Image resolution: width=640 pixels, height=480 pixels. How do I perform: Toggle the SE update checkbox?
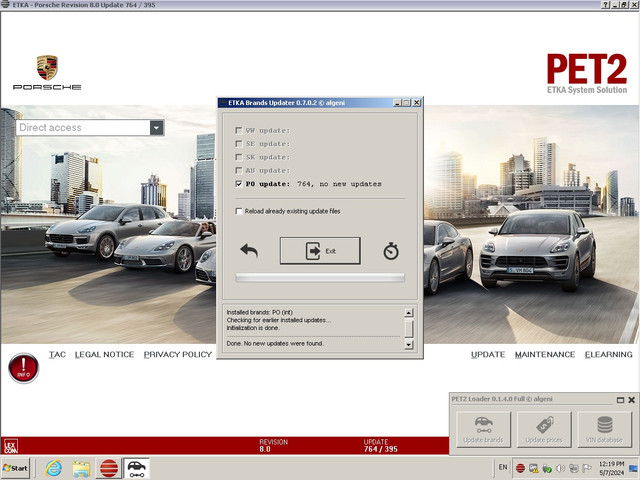(x=239, y=144)
